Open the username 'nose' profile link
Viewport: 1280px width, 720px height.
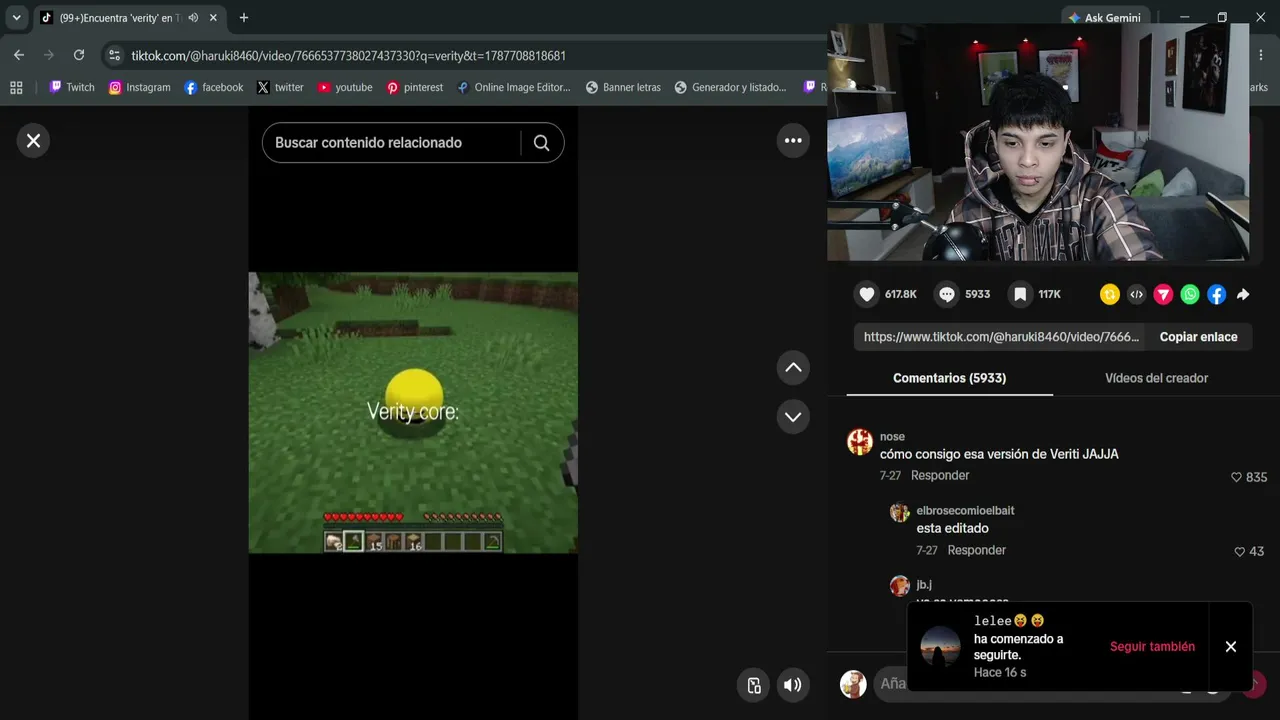click(x=892, y=436)
